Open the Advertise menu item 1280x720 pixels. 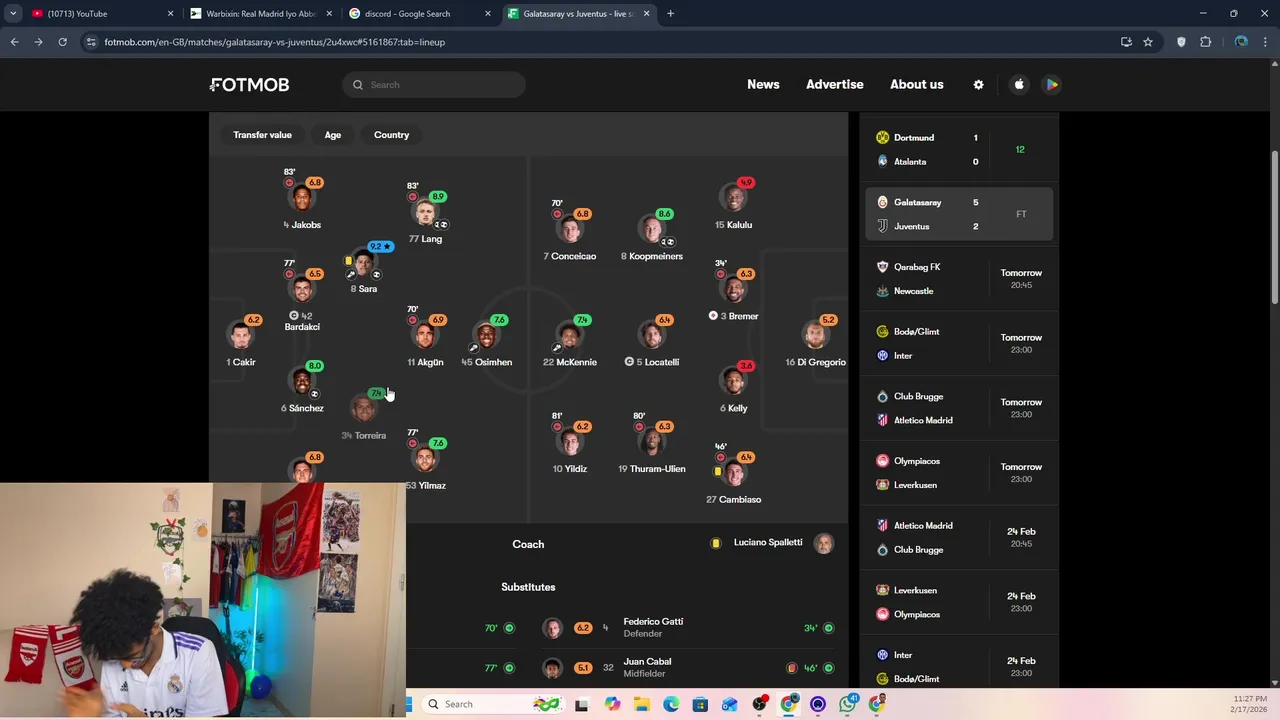835,85
